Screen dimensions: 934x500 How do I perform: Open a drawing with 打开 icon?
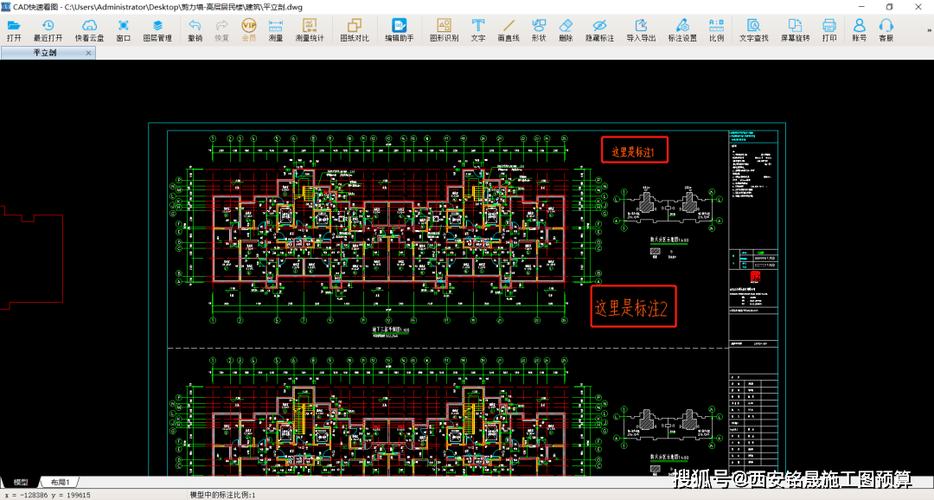coord(14,30)
